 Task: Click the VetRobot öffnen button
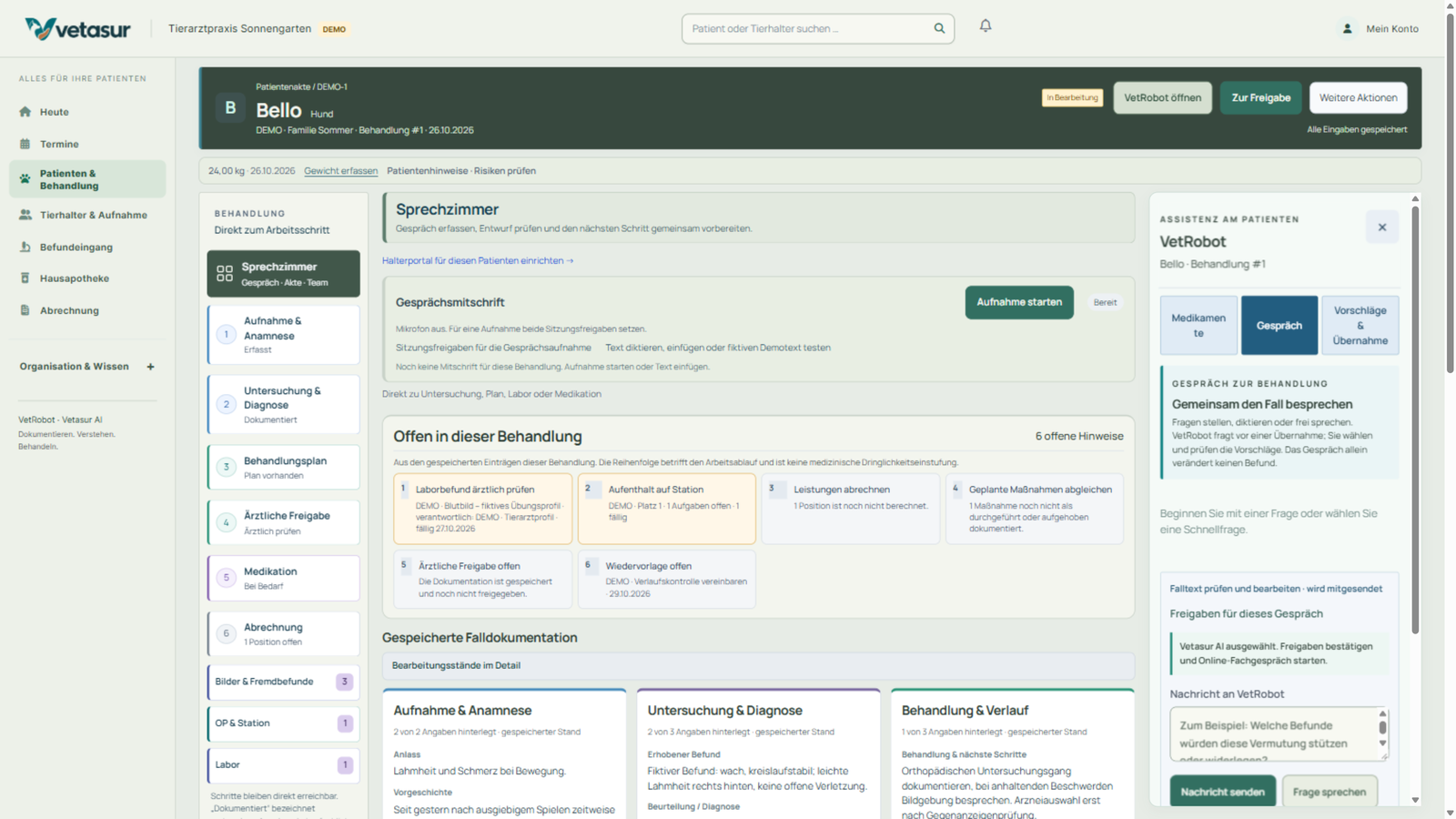[x=1162, y=97]
